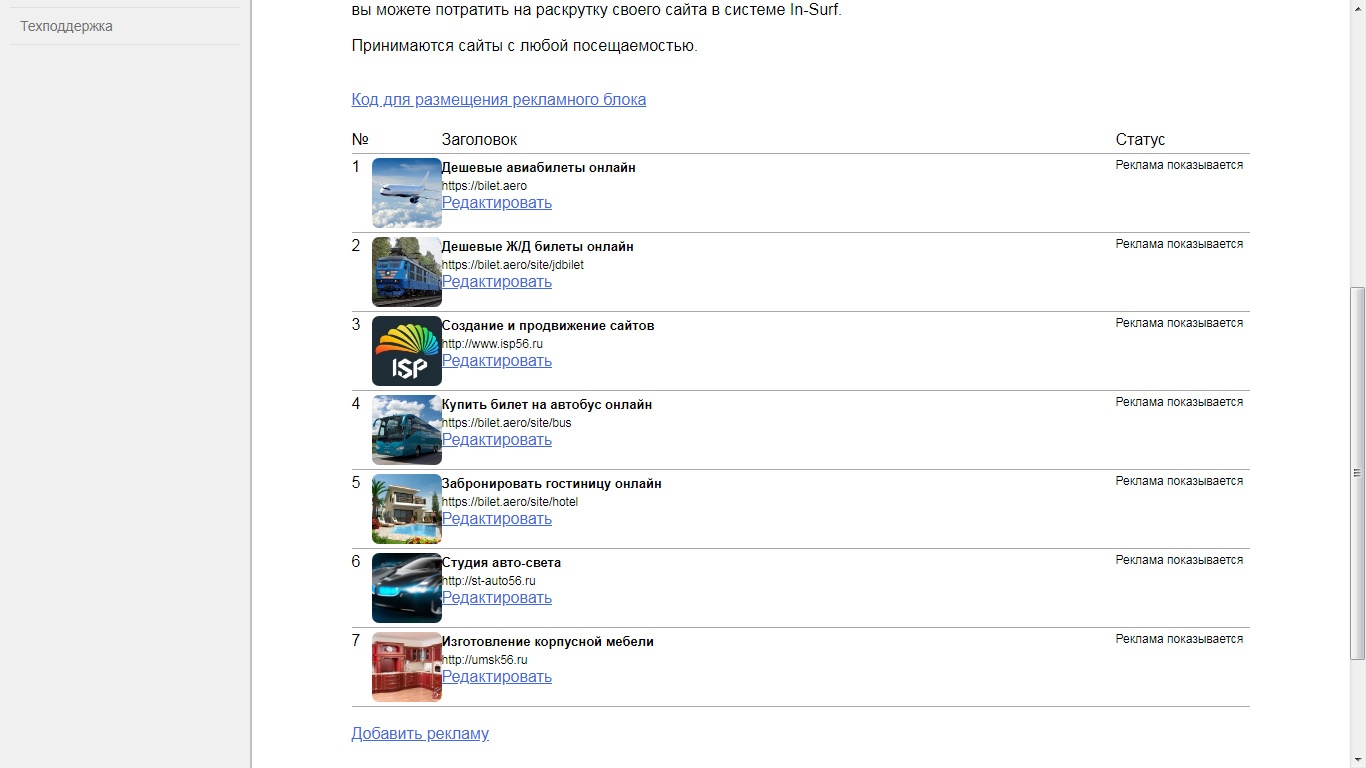1366x768 pixels.
Task: Edit the Дешевые авиабилеты онлайн ad
Action: (x=497, y=203)
